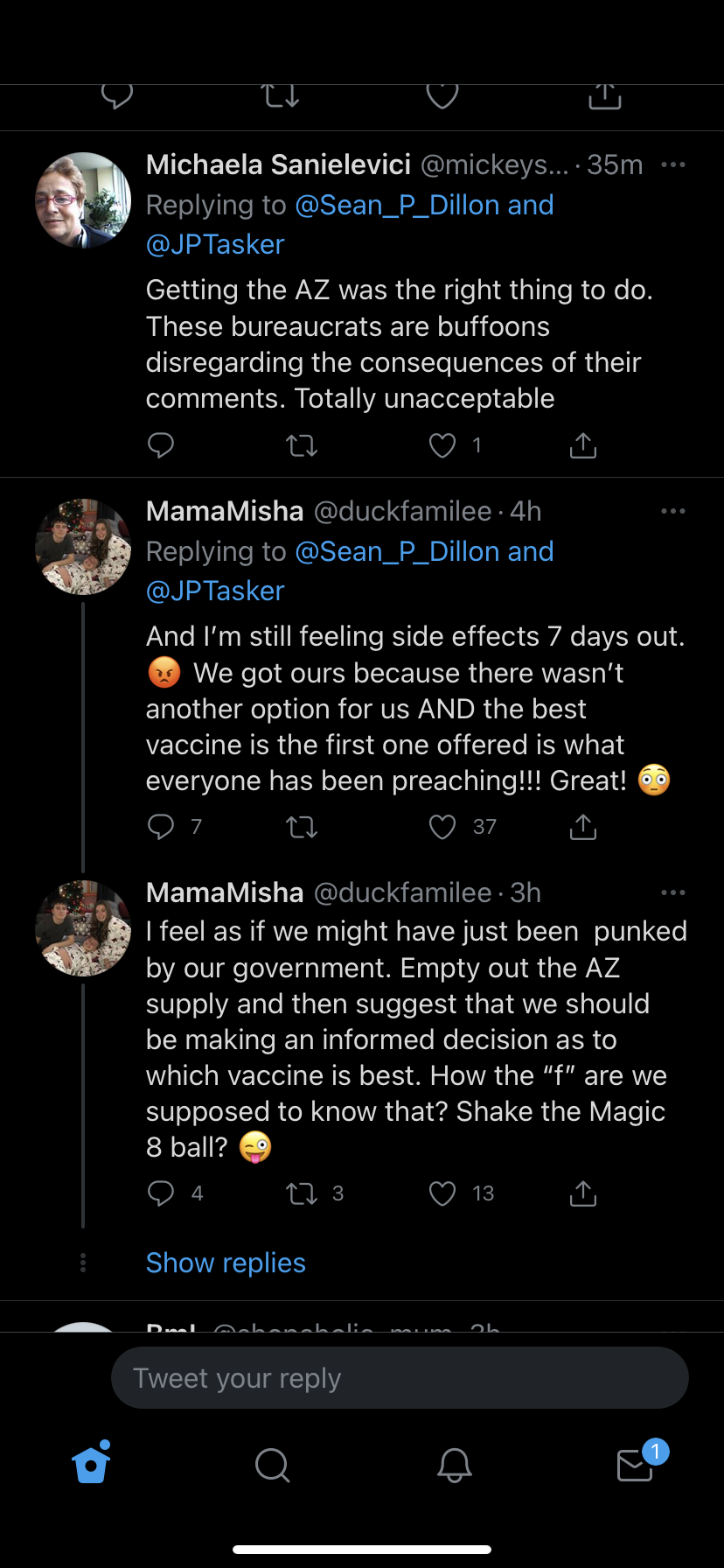Share MamaMisha's Magic 8 ball tweet

[x=582, y=1193]
